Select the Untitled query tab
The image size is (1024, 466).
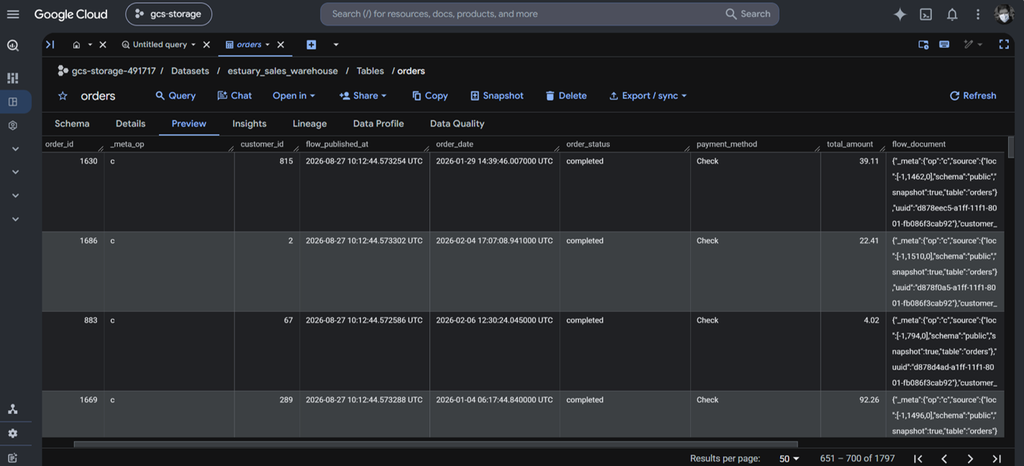[x=159, y=45]
